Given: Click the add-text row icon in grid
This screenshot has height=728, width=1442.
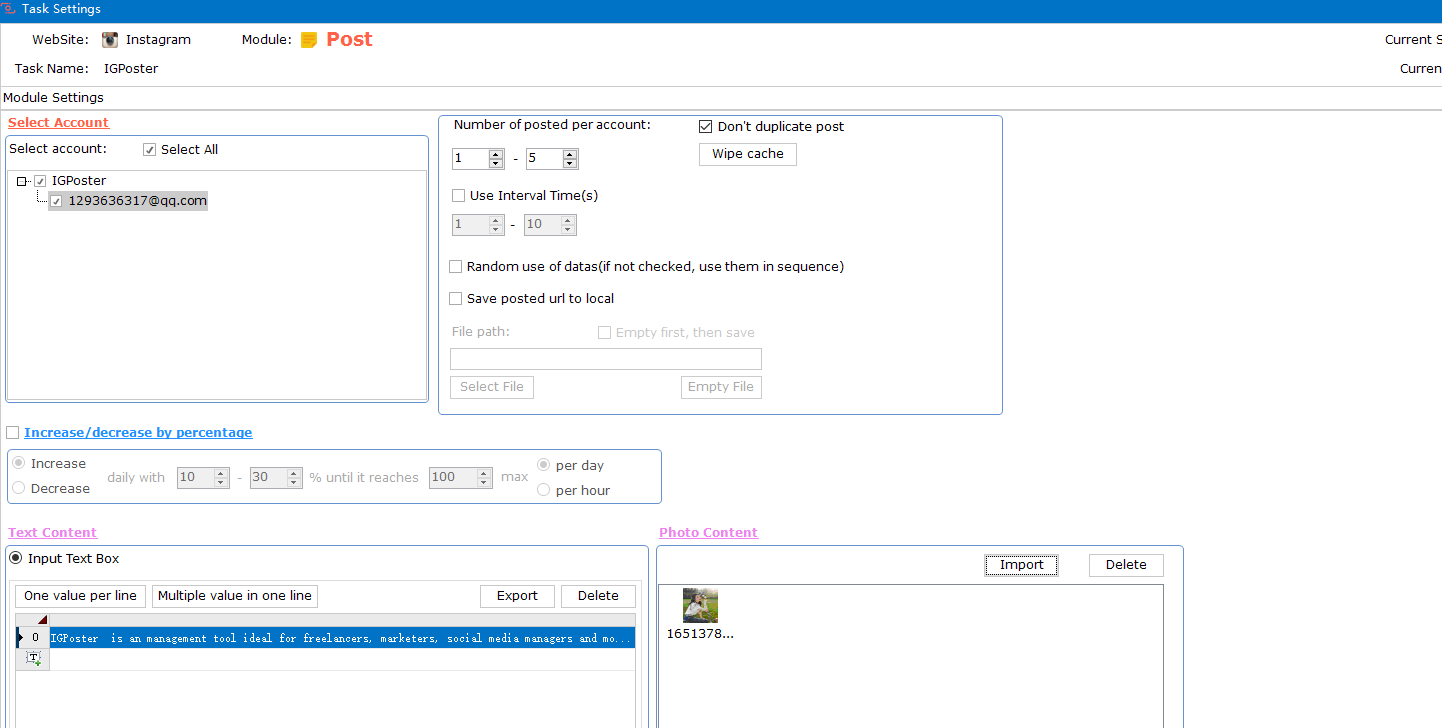Looking at the screenshot, I should 33,658.
